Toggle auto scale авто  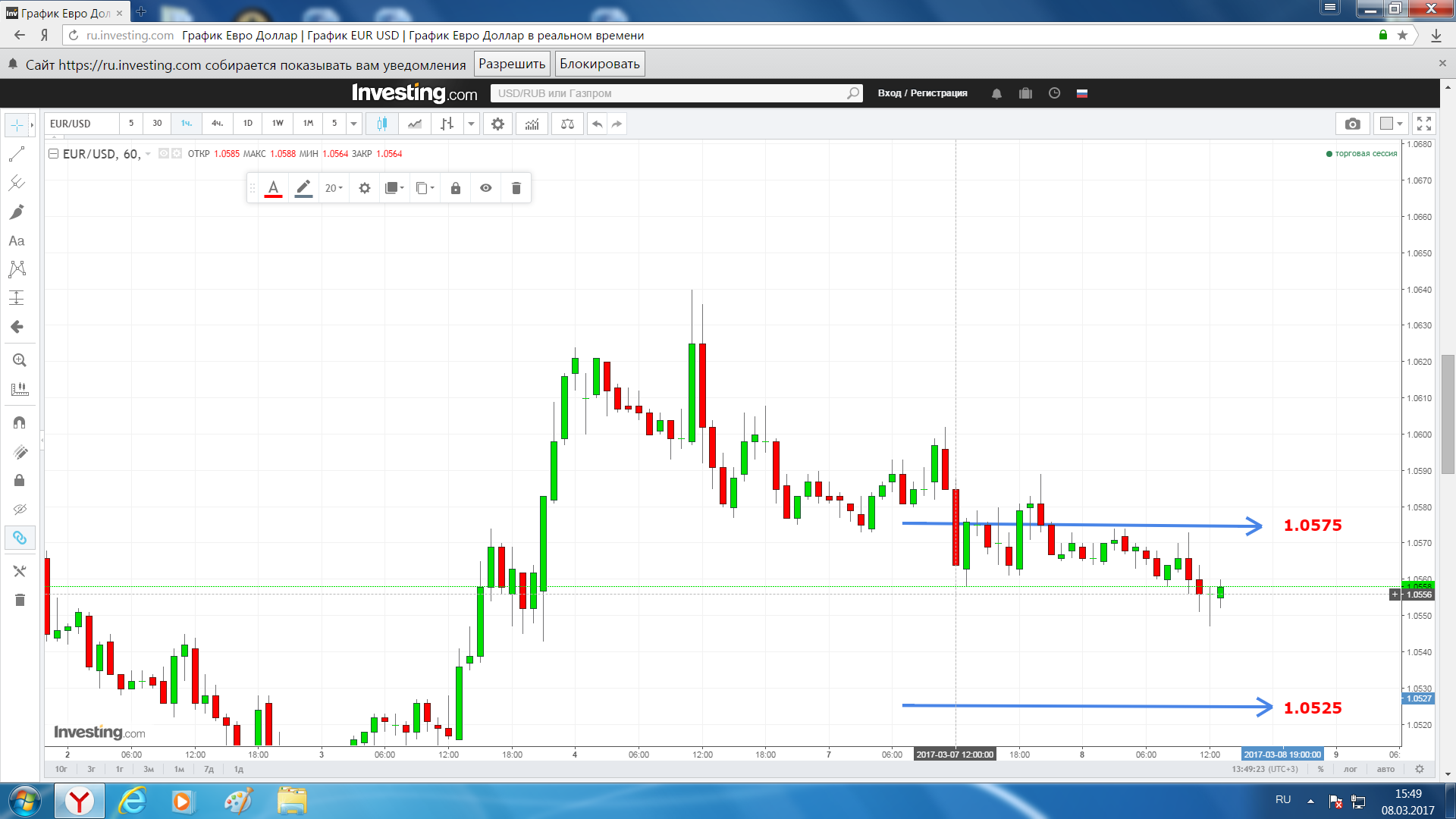pos(1385,769)
